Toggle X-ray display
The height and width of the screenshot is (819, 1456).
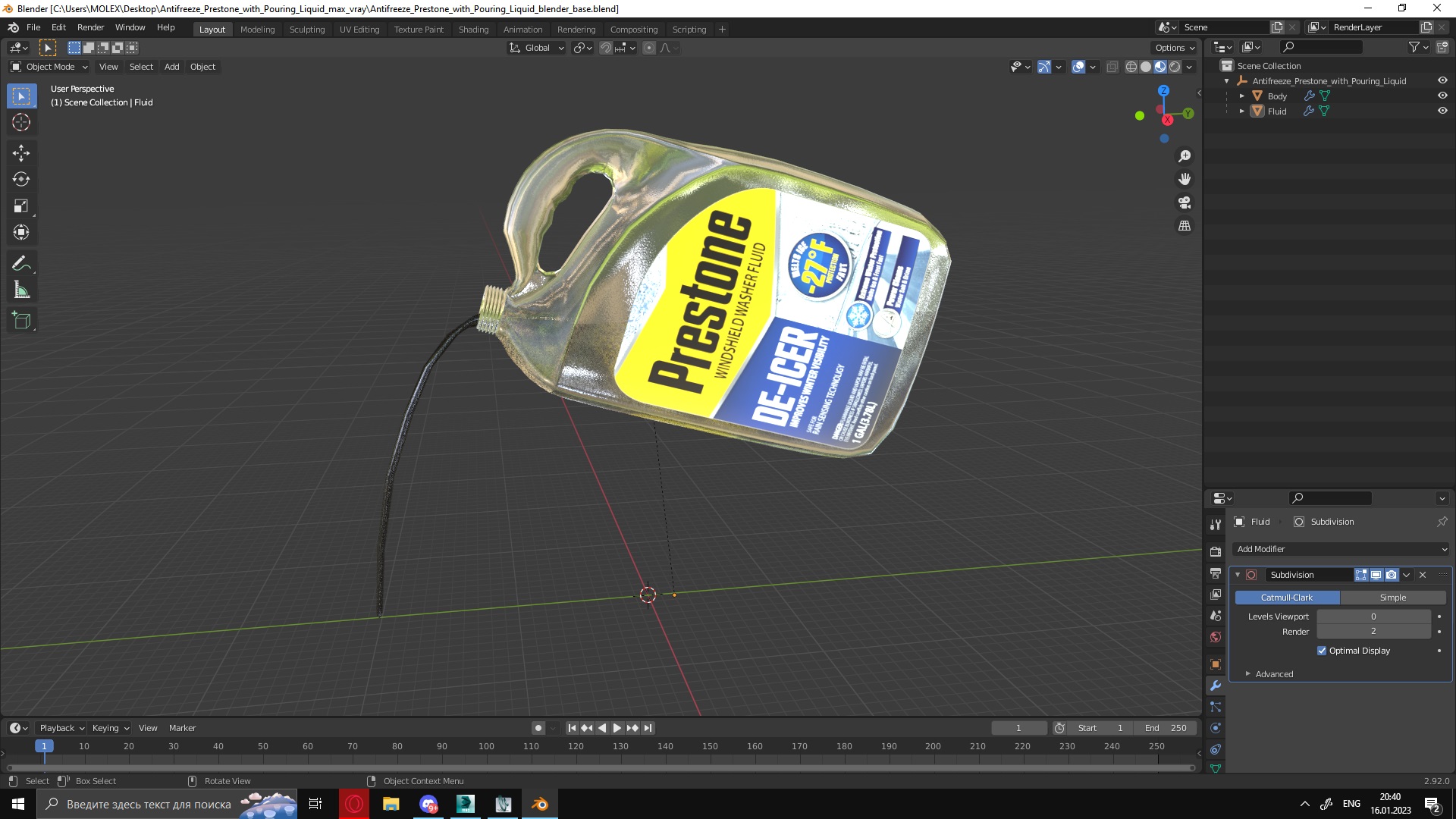point(1112,67)
